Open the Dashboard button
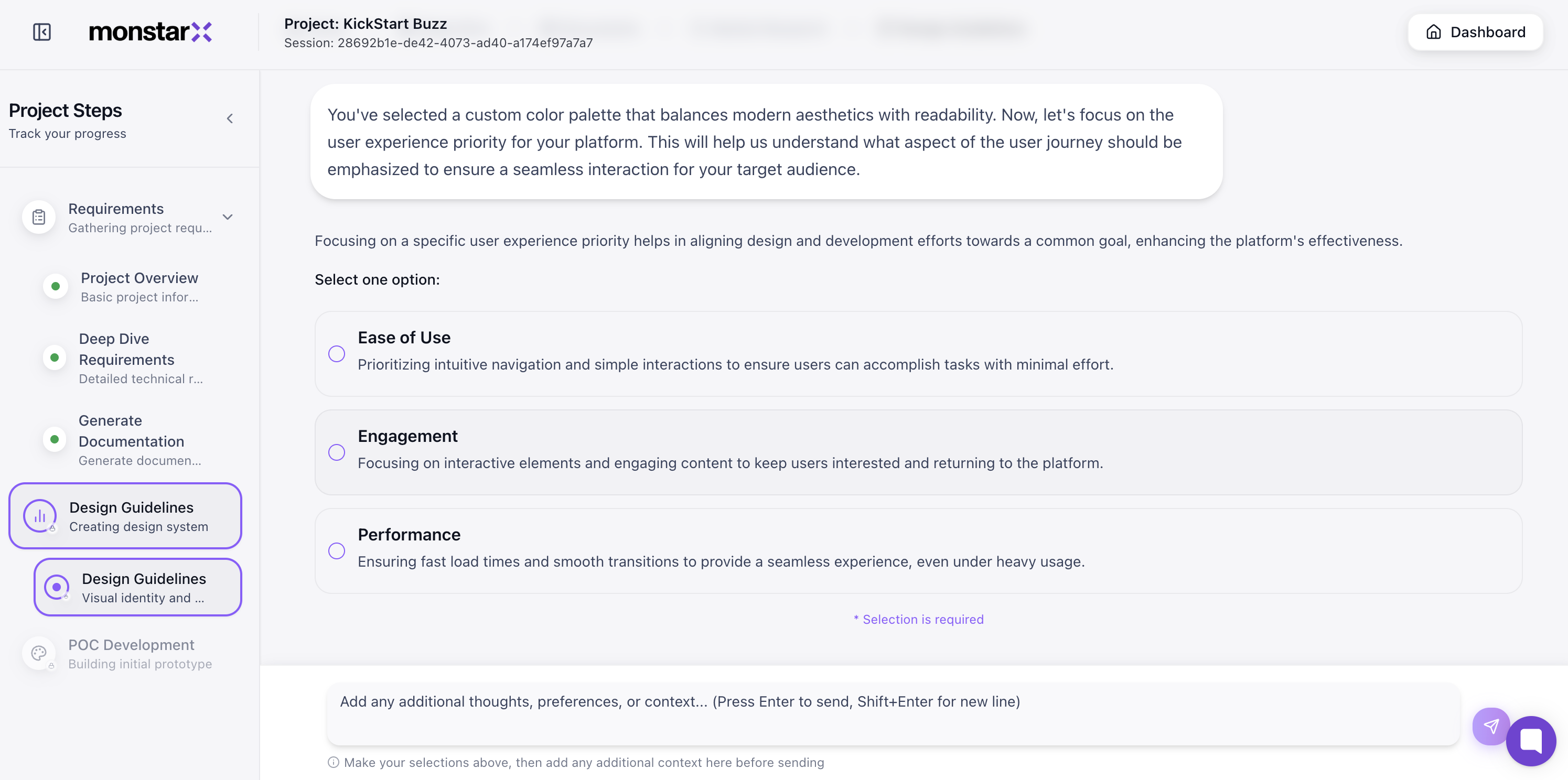This screenshot has height=780, width=1568. coord(1475,32)
